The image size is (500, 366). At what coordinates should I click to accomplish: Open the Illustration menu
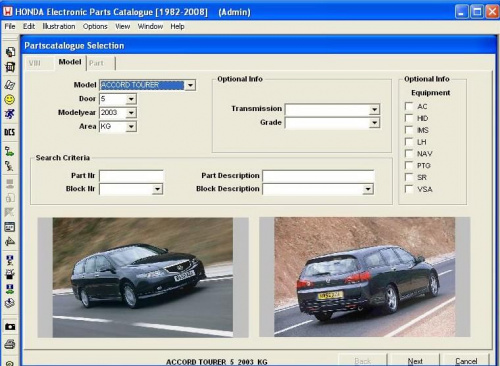59,26
